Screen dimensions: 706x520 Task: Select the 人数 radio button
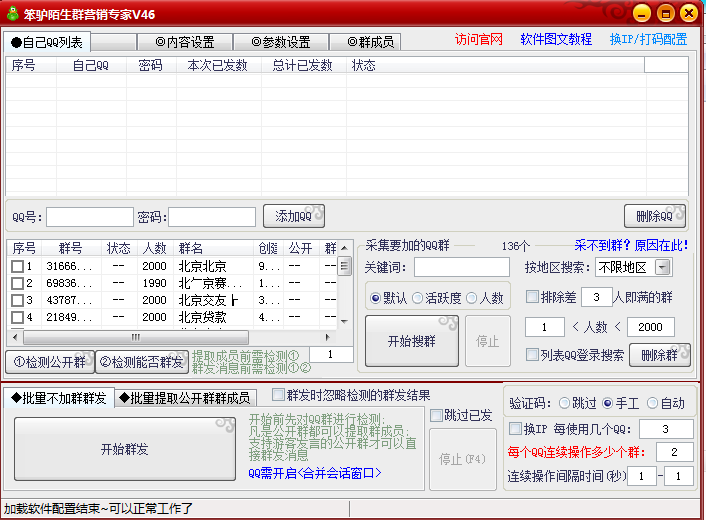(x=471, y=298)
